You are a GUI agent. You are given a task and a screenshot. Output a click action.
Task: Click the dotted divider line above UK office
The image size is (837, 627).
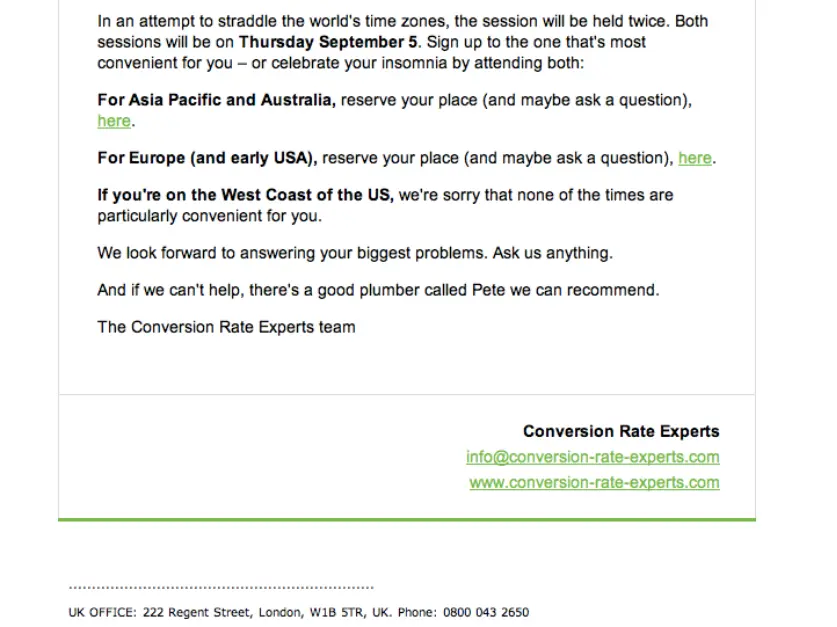pos(220,587)
